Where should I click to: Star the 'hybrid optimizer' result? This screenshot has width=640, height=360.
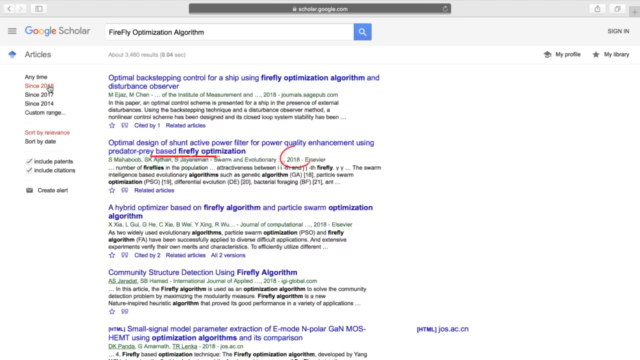[x=112, y=255]
